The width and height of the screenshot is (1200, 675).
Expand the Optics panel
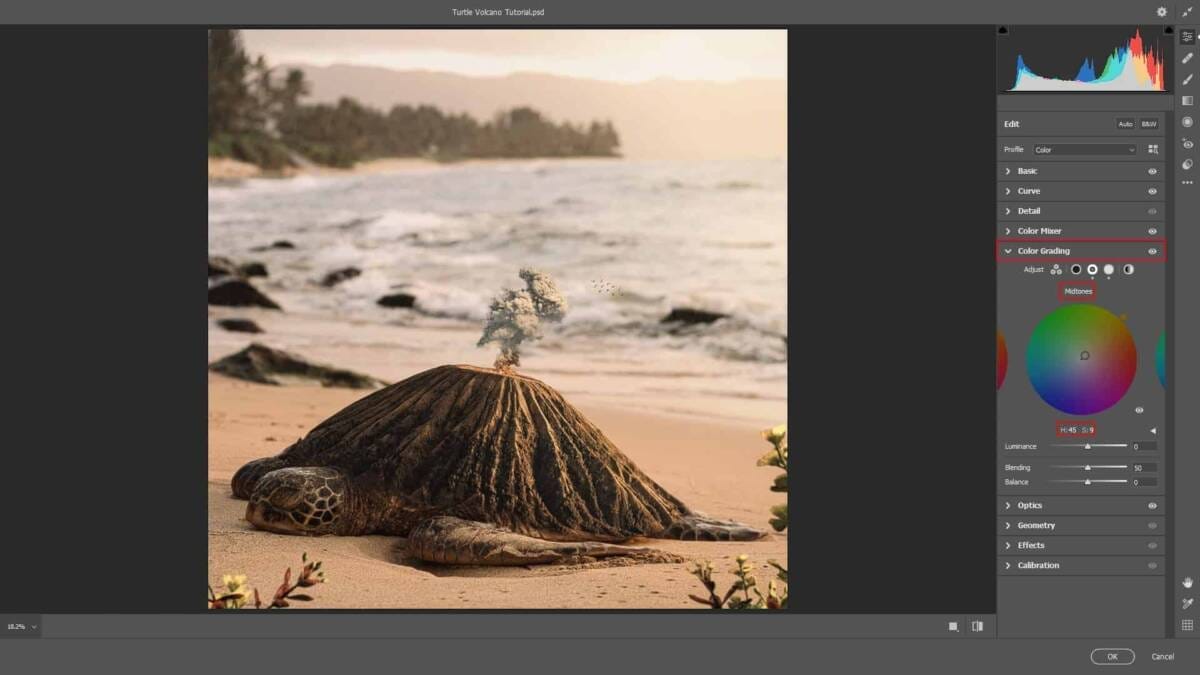click(1029, 505)
